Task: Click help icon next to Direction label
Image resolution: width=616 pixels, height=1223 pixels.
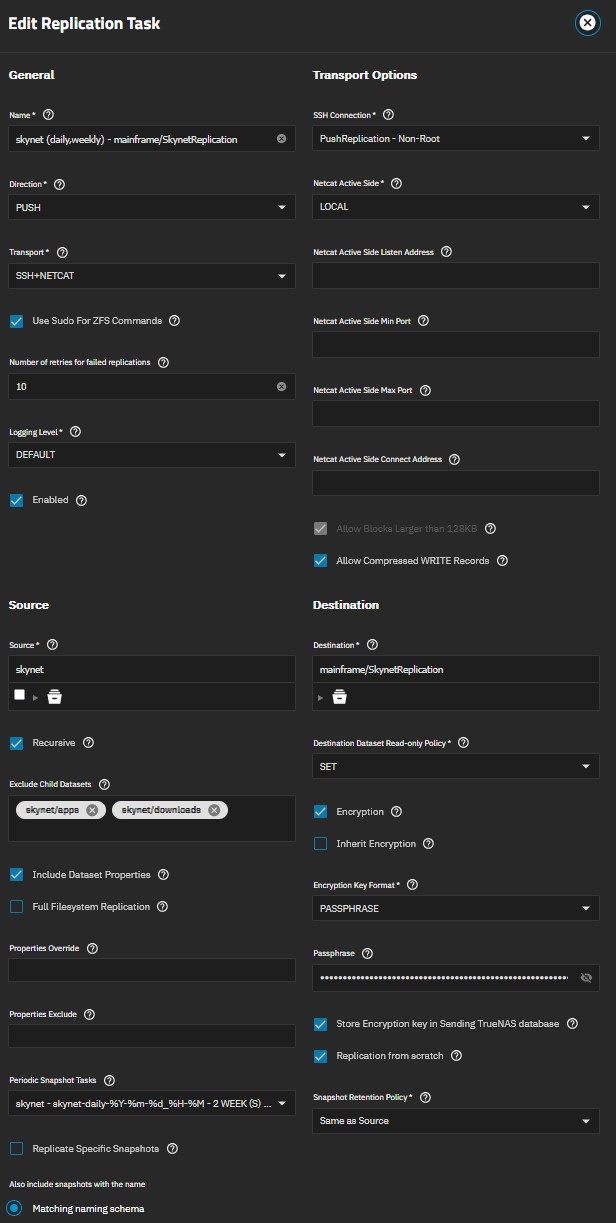Action: (59, 185)
